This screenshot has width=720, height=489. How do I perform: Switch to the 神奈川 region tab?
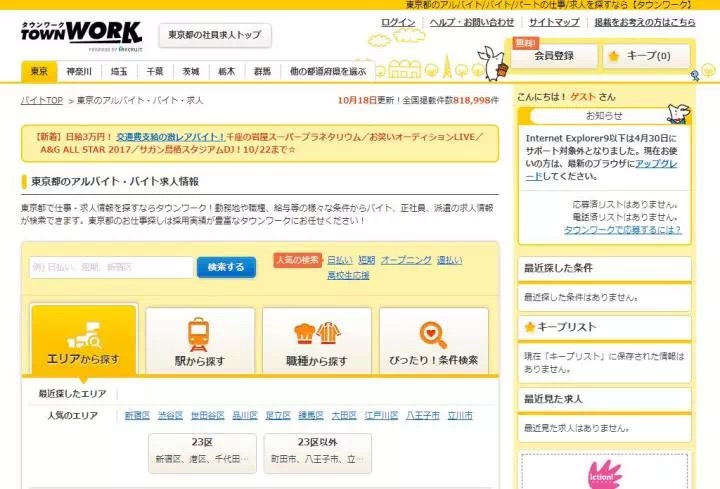pyautogui.click(x=79, y=72)
